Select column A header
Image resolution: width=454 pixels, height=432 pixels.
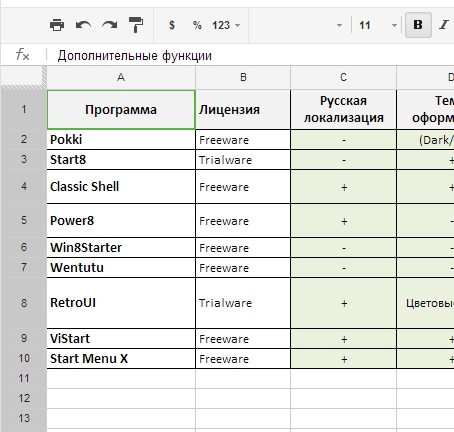coord(121,77)
